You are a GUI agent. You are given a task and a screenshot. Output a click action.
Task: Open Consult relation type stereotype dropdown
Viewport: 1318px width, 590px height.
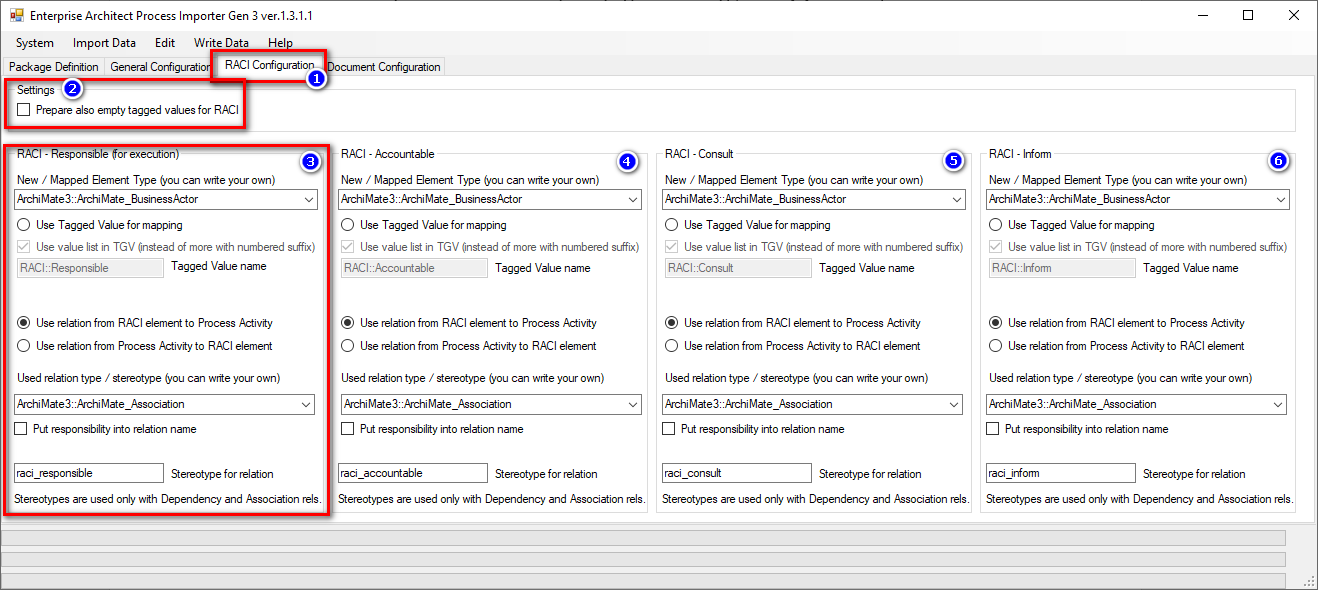click(x=953, y=404)
